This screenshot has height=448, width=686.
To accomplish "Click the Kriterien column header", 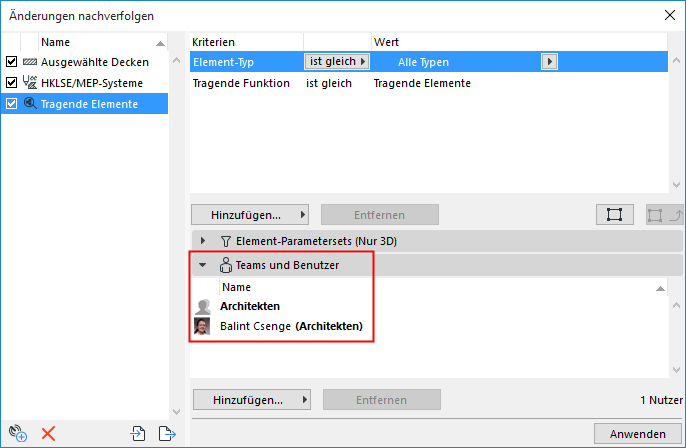I will coord(246,42).
